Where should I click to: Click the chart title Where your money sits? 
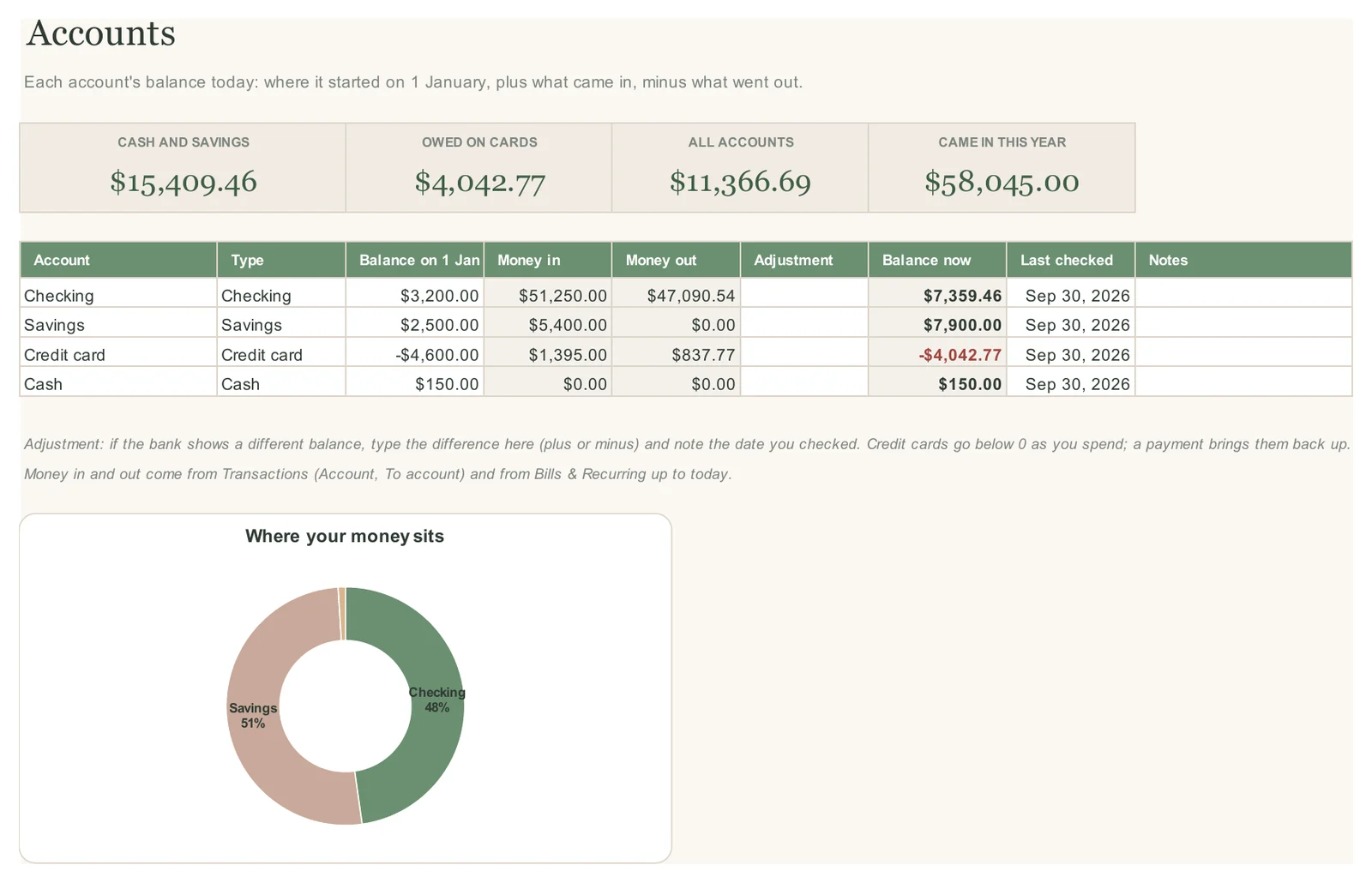tap(345, 537)
